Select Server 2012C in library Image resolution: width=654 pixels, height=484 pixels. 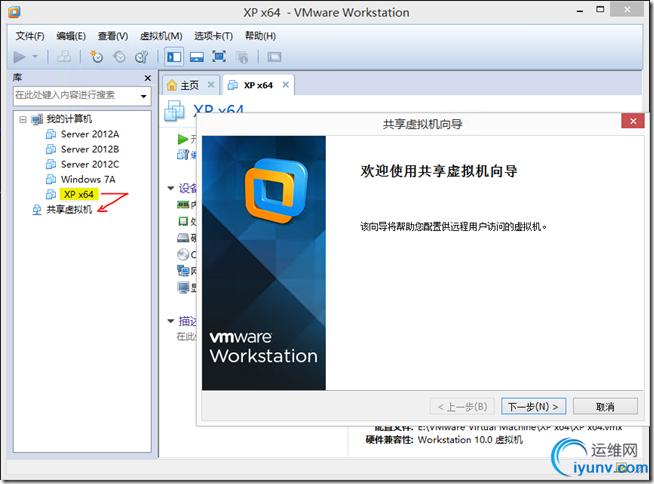[90, 164]
